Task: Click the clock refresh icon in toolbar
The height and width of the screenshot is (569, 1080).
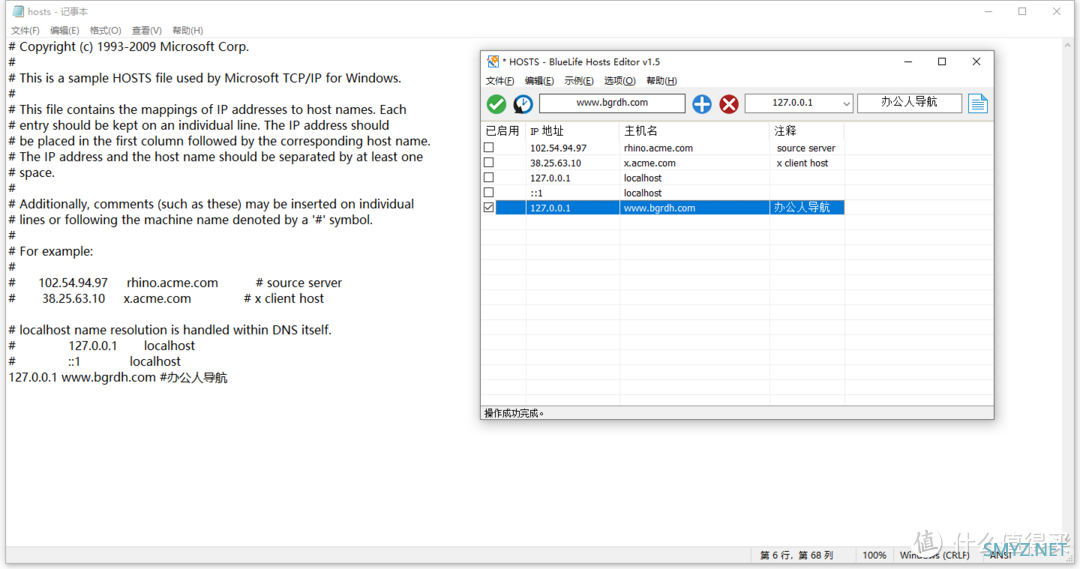Action: 523,104
